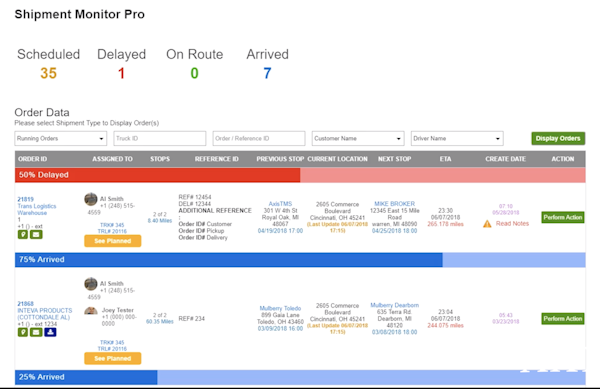This screenshot has width=600, height=389.
Task: Open Trans Logistics Warehouse link
Action: [x=37, y=210]
